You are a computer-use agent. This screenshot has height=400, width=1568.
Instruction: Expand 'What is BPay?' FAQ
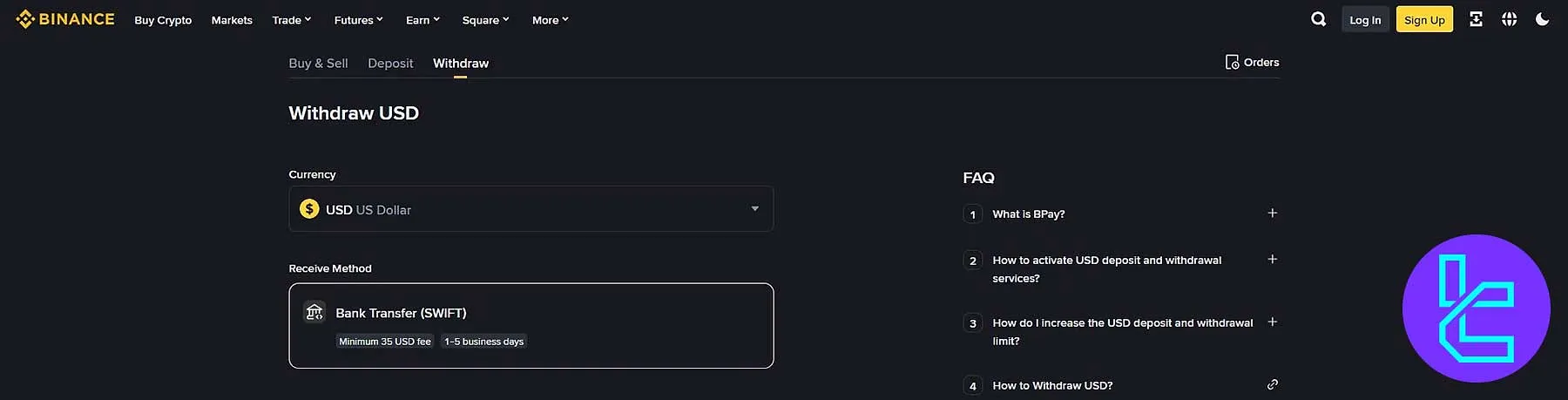pos(1272,214)
